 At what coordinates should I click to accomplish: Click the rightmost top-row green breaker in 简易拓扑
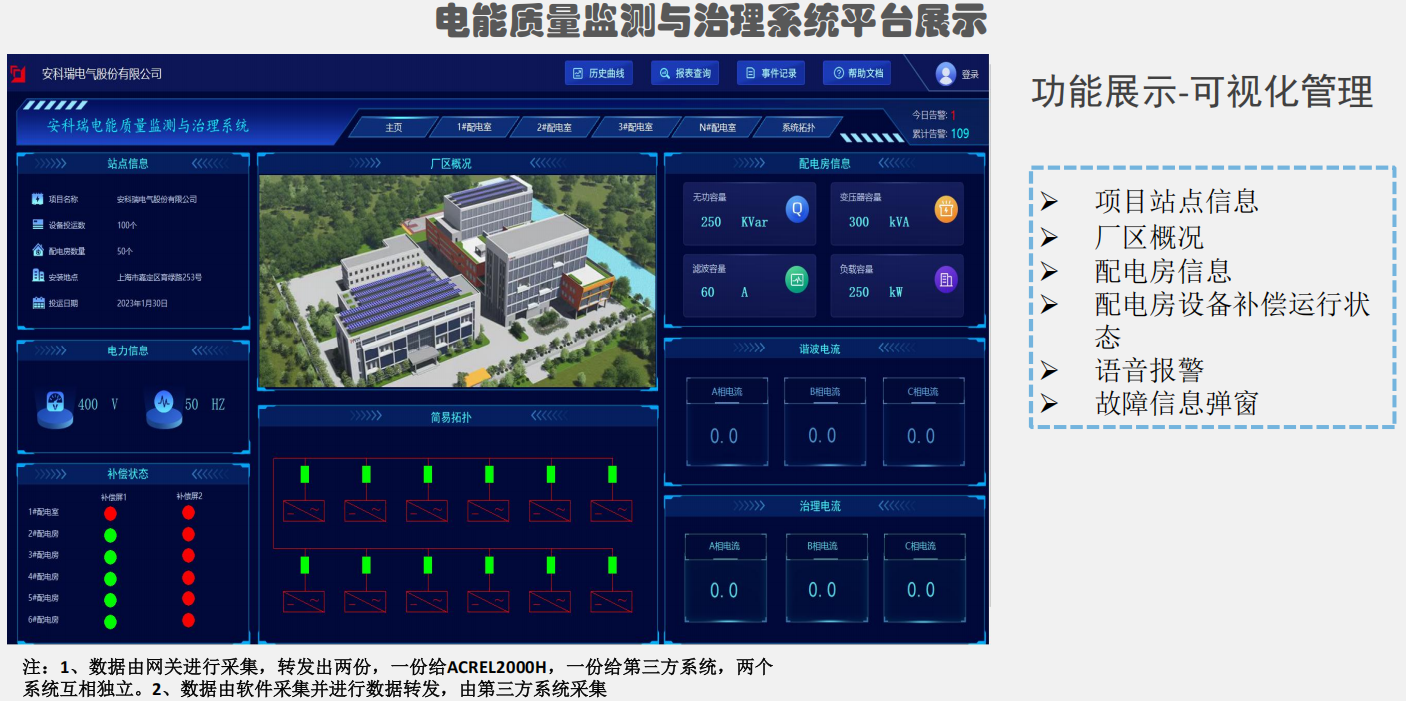pos(612,474)
